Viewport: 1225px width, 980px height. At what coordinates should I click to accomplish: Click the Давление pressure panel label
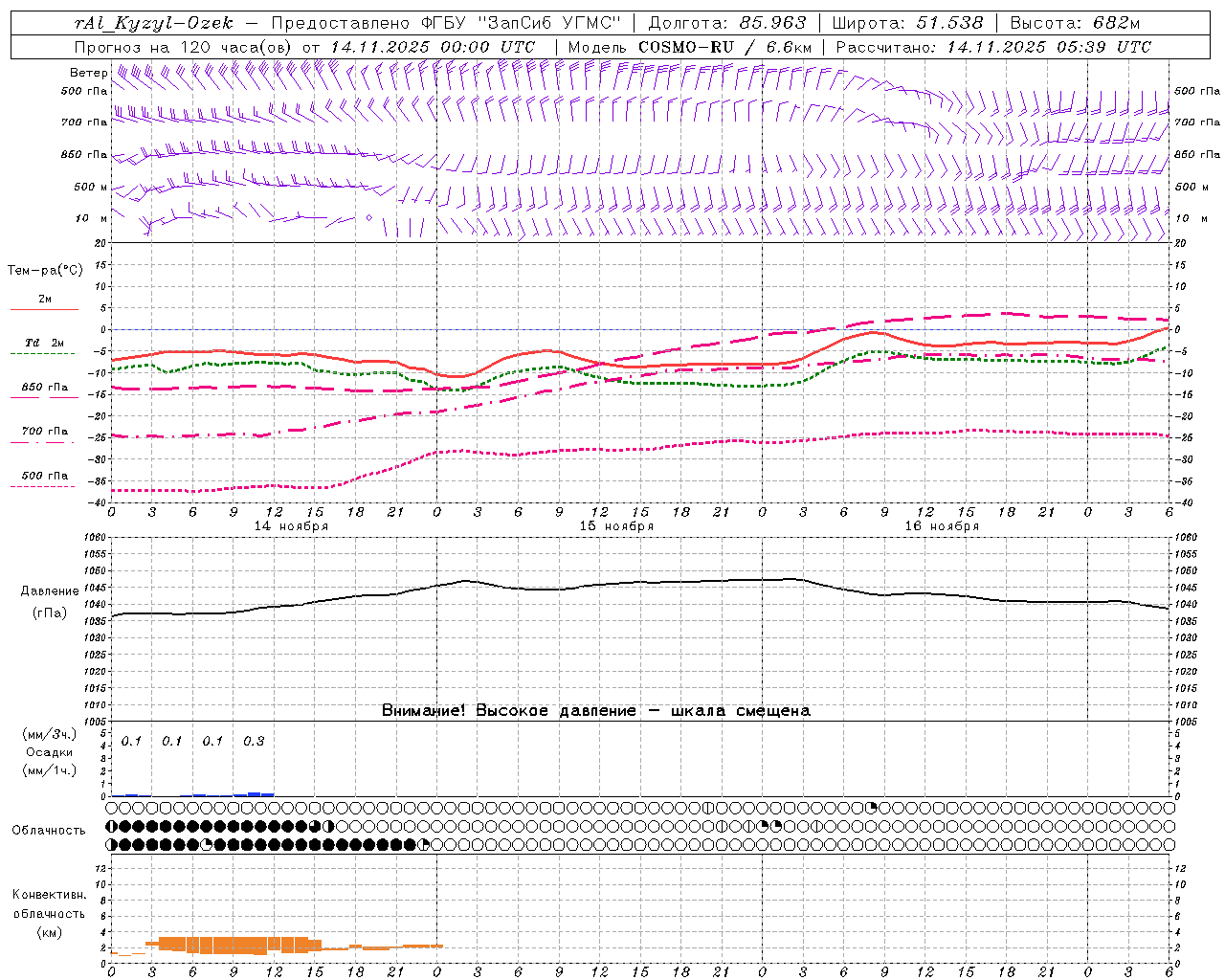(x=50, y=591)
